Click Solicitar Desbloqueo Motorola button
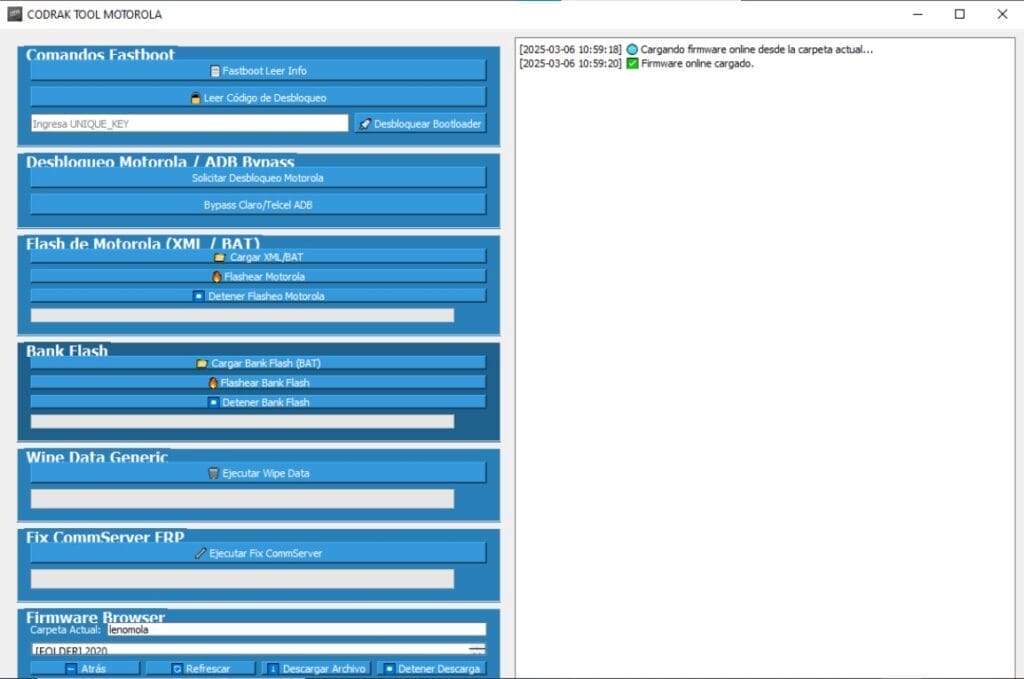The image size is (1024, 679). [x=258, y=178]
